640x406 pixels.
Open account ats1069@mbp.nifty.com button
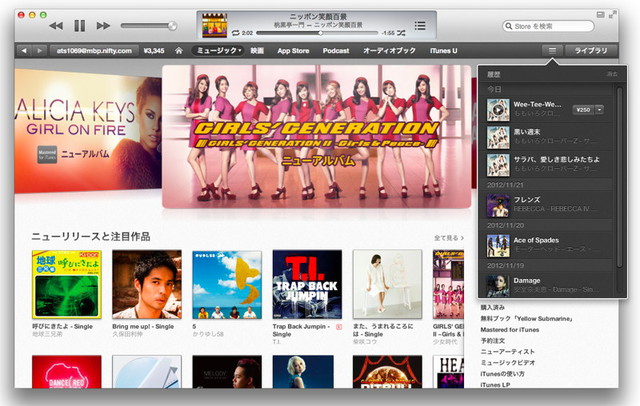(94, 51)
